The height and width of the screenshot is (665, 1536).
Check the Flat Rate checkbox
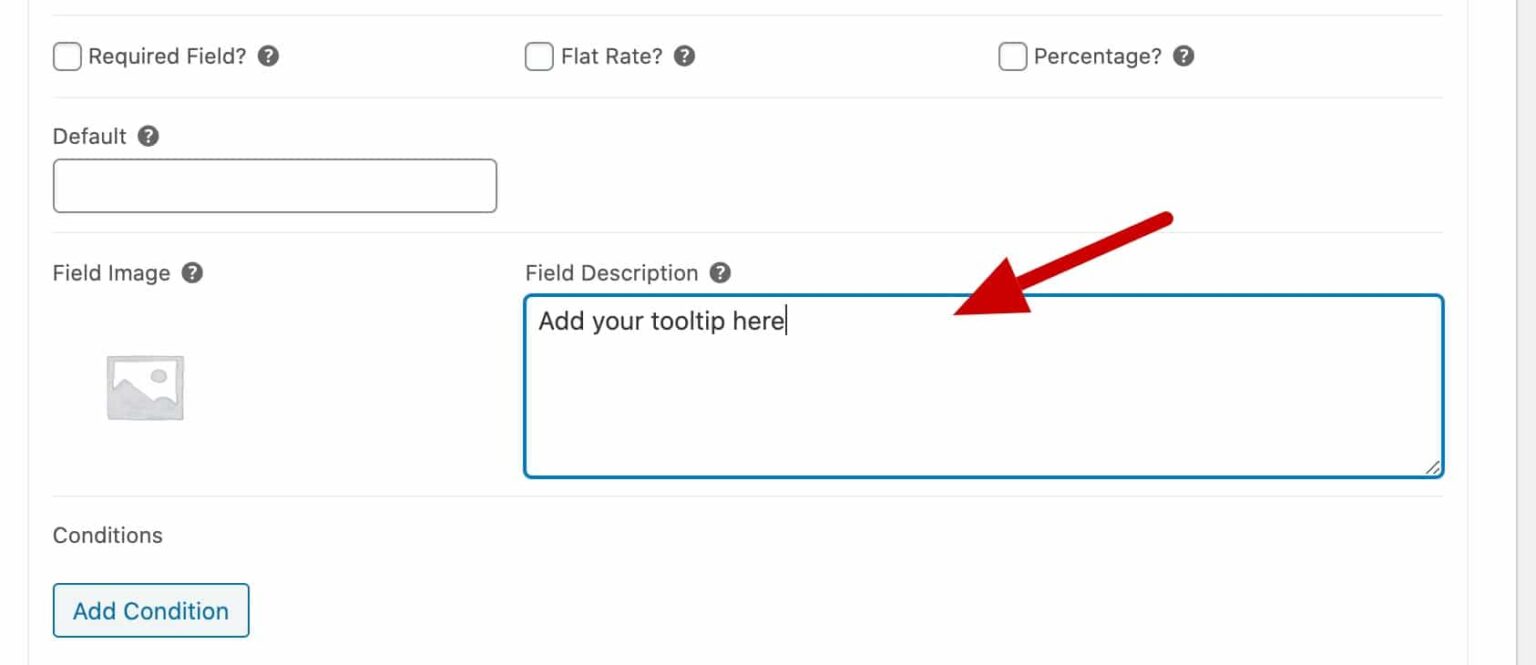pos(539,56)
